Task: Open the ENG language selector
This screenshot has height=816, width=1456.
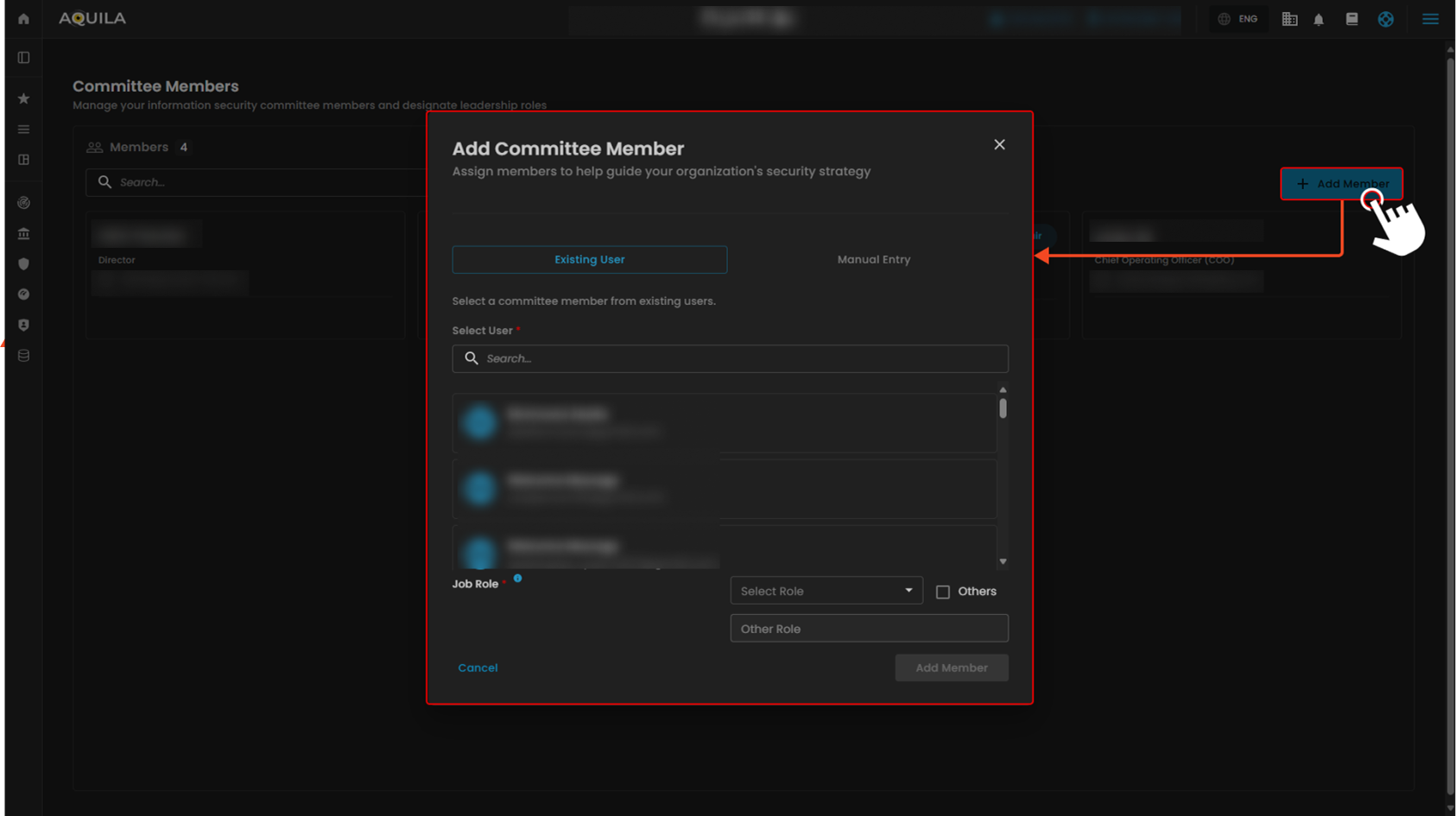Action: click(x=1238, y=19)
